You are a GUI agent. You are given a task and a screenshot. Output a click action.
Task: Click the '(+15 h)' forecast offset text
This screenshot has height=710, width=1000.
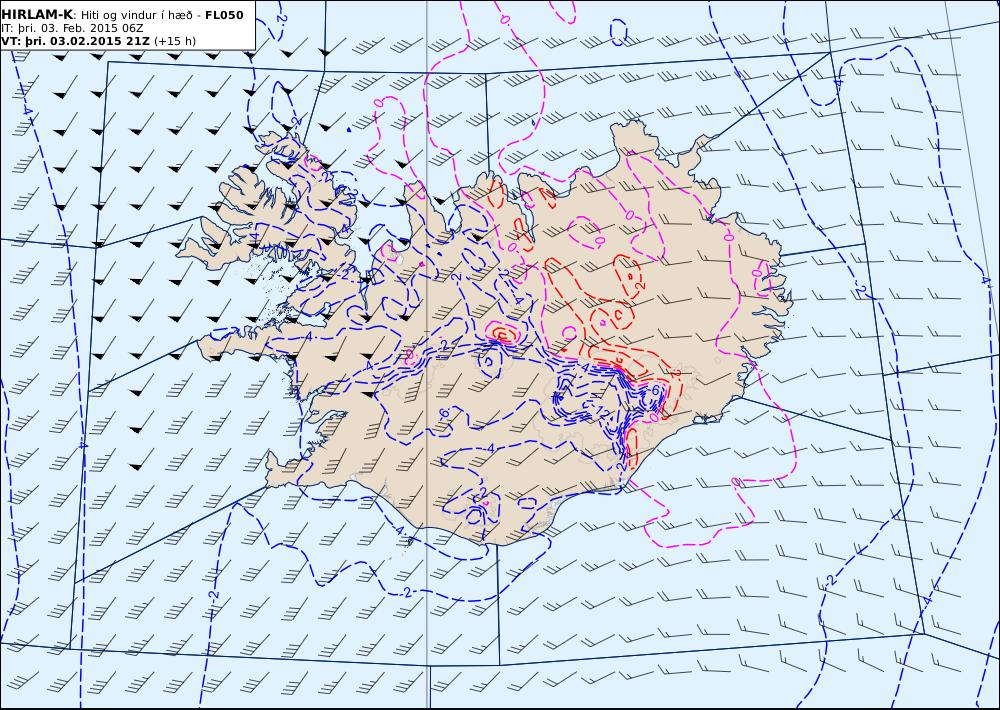click(175, 41)
